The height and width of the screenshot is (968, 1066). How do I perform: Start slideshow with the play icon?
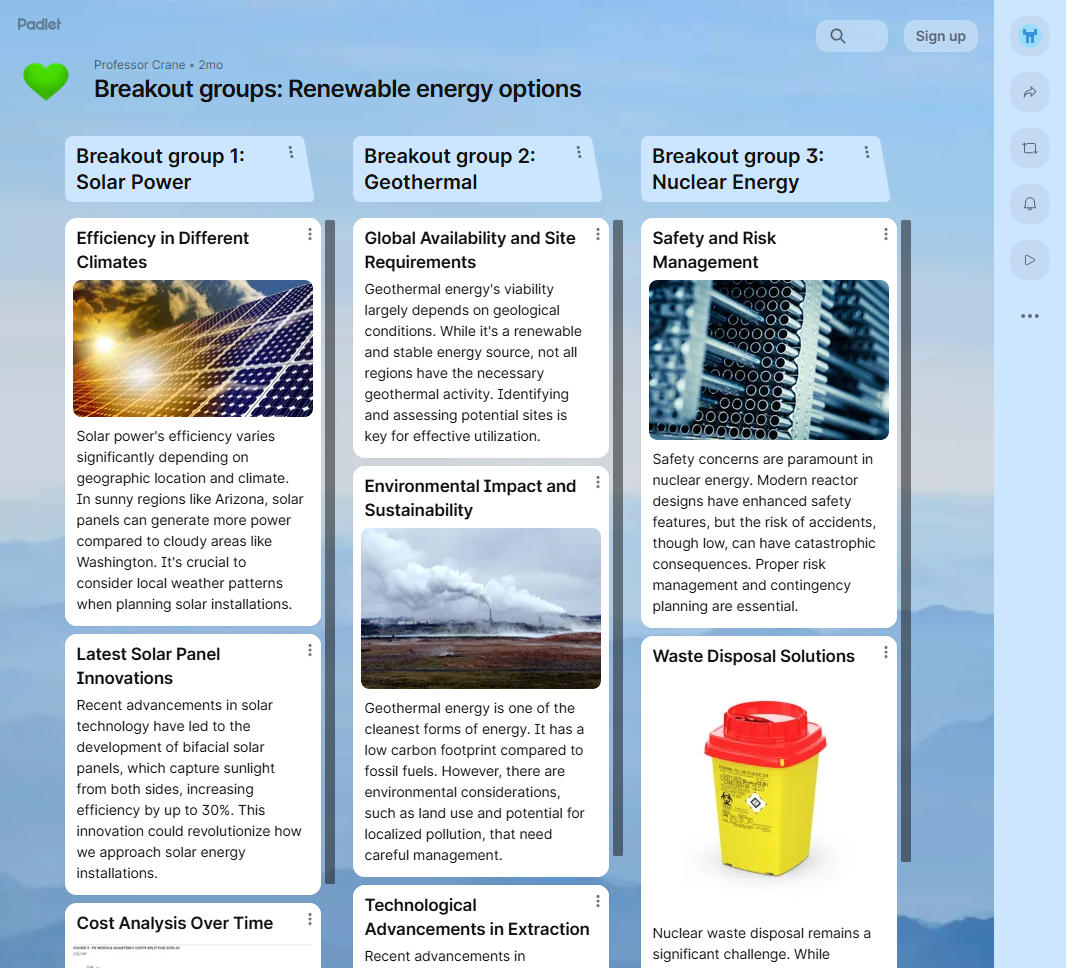pyautogui.click(x=1029, y=260)
